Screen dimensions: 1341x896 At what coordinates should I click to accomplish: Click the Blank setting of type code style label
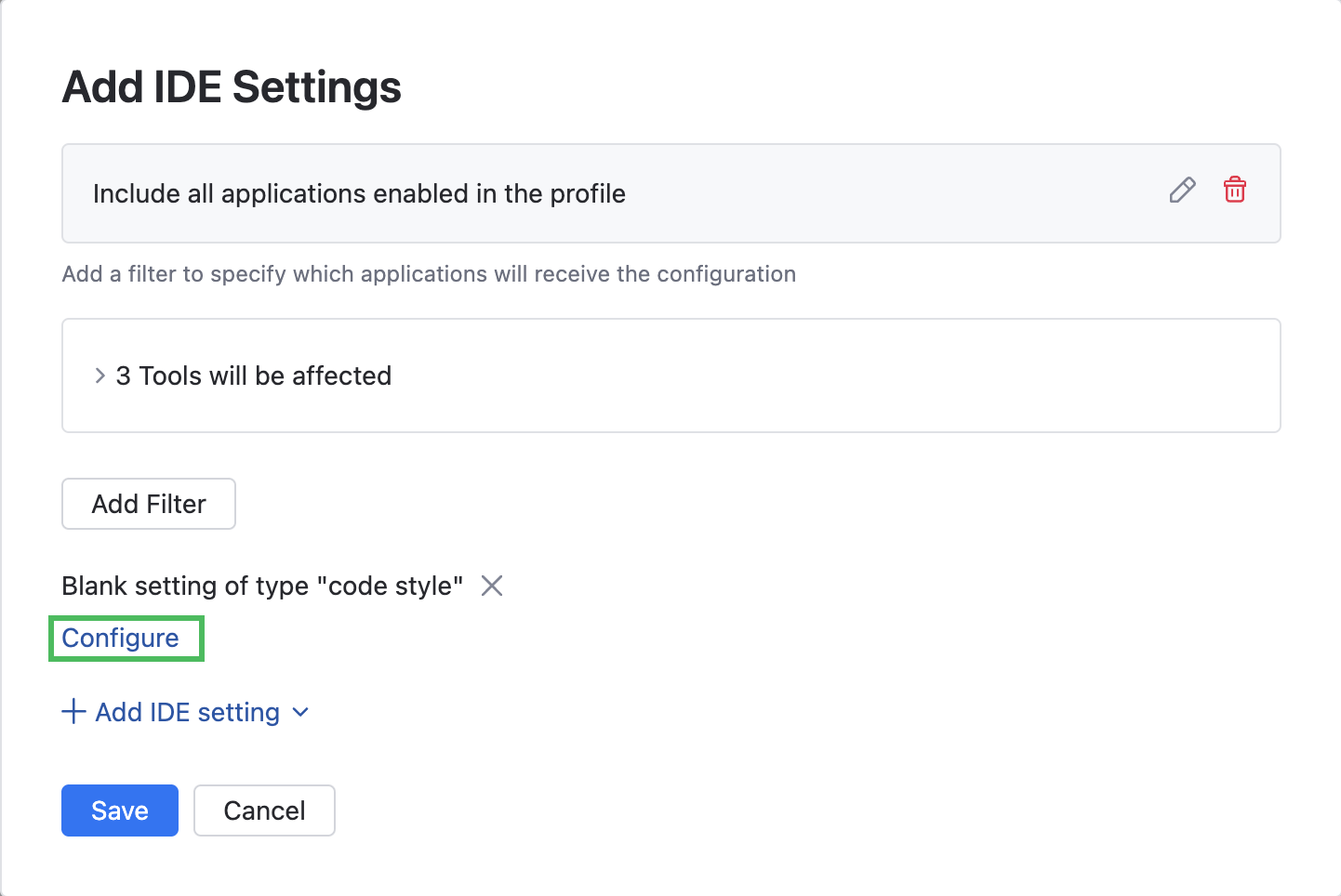(261, 586)
